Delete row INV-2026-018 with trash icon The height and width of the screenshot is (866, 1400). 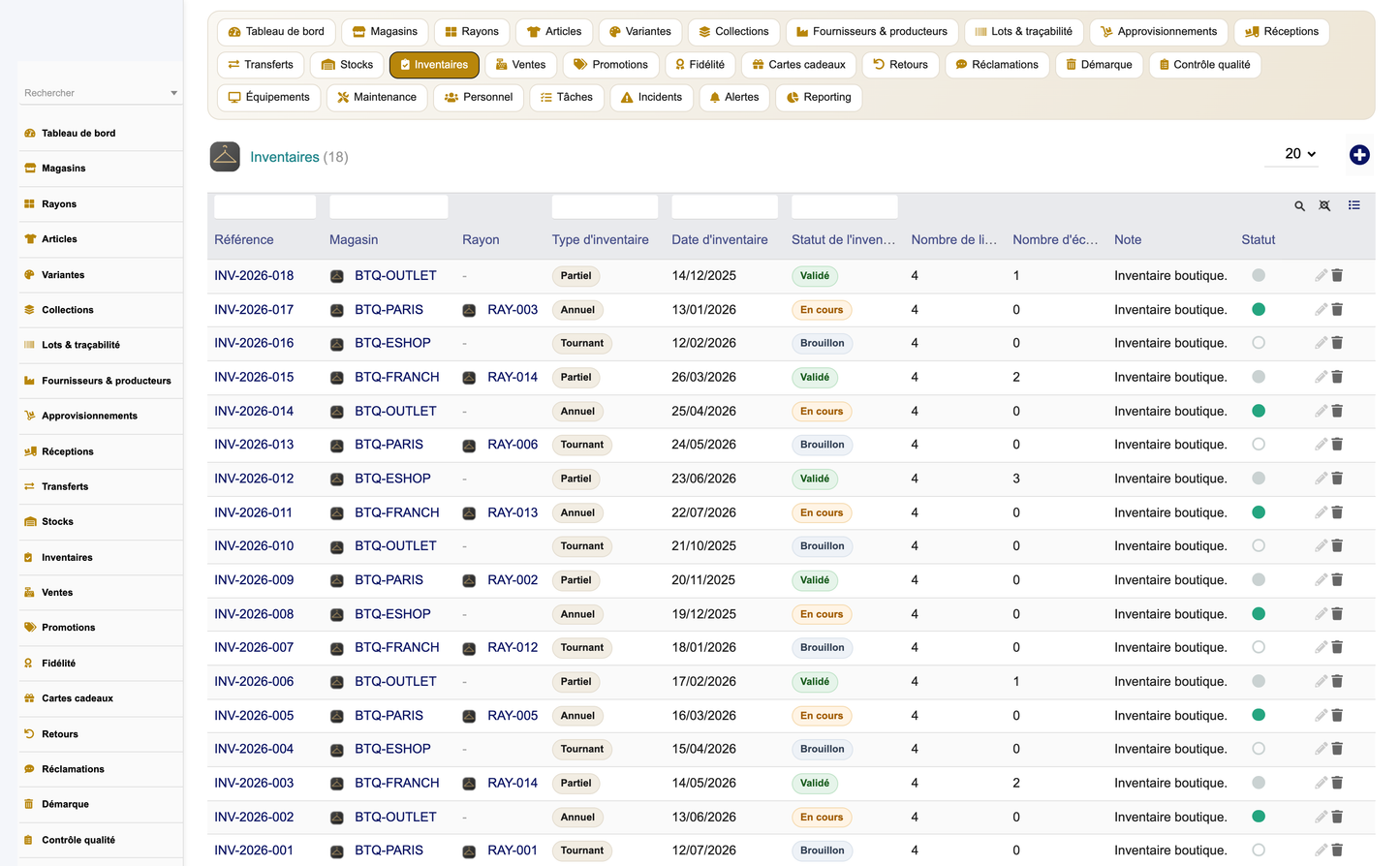(1337, 276)
